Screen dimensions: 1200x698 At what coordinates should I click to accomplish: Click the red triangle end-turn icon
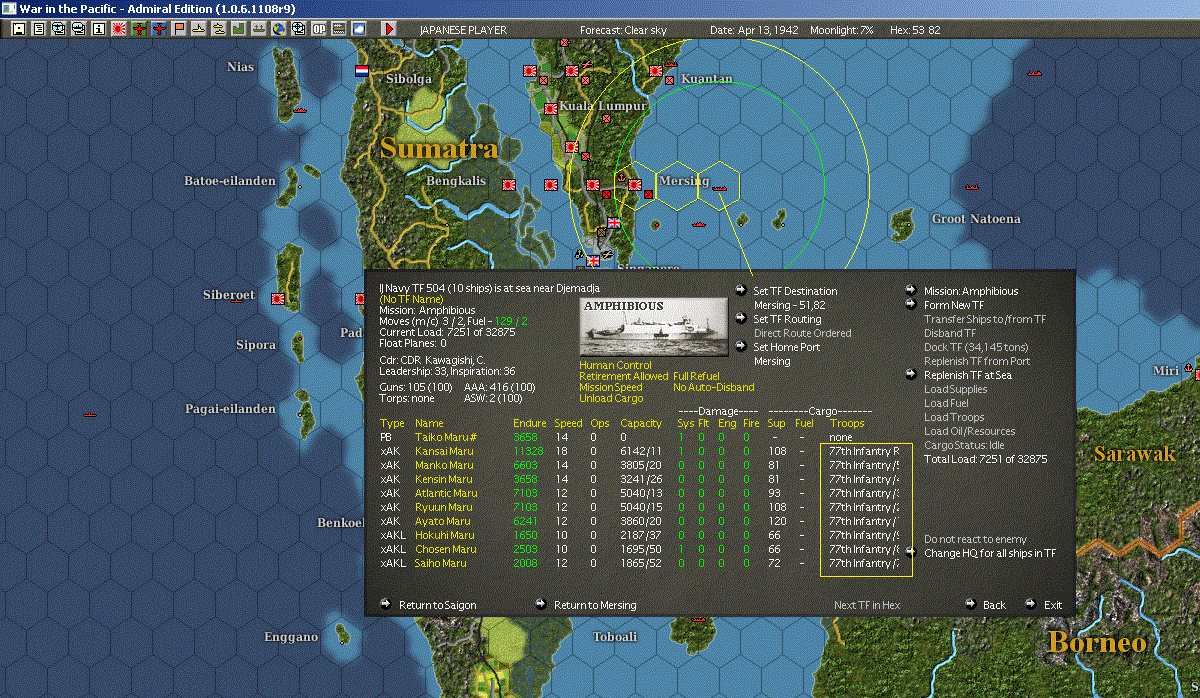pos(389,29)
